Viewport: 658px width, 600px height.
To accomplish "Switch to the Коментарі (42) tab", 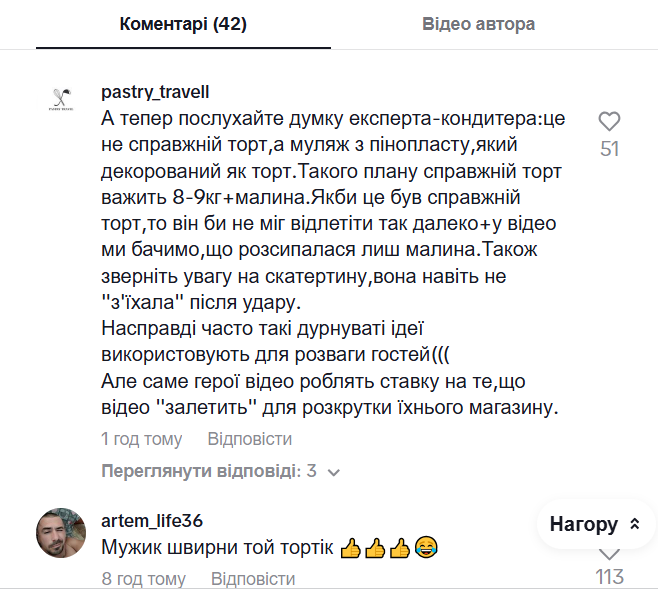I will tap(183, 24).
